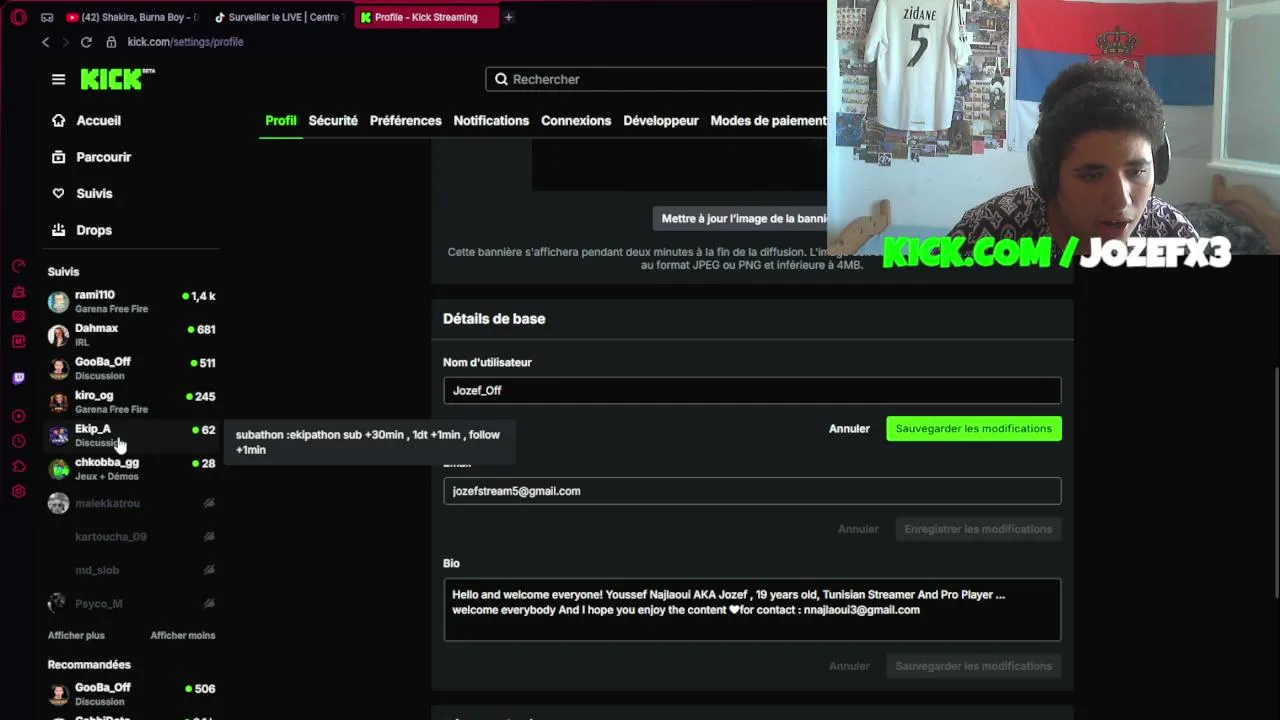The image size is (1280, 720).
Task: Switch to the Développeur tab
Action: click(661, 120)
